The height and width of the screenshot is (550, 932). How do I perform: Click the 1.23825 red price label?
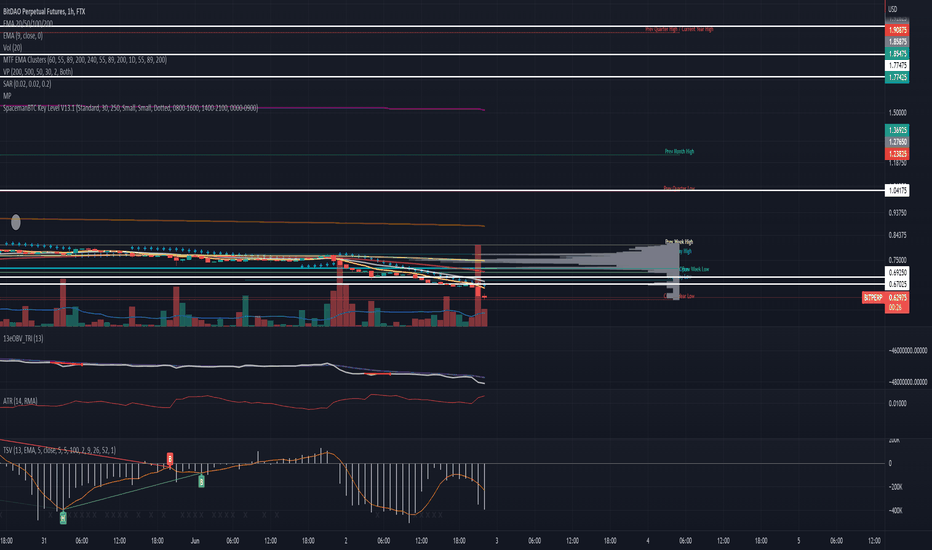(x=897, y=154)
